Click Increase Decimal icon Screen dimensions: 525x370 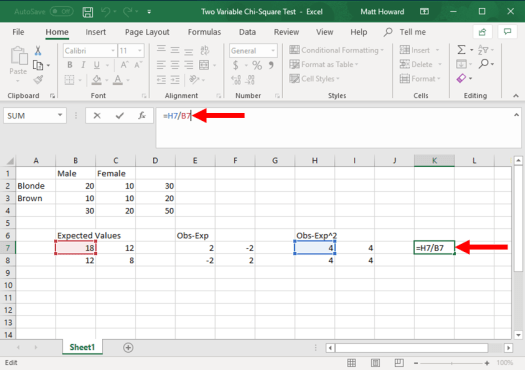click(236, 80)
